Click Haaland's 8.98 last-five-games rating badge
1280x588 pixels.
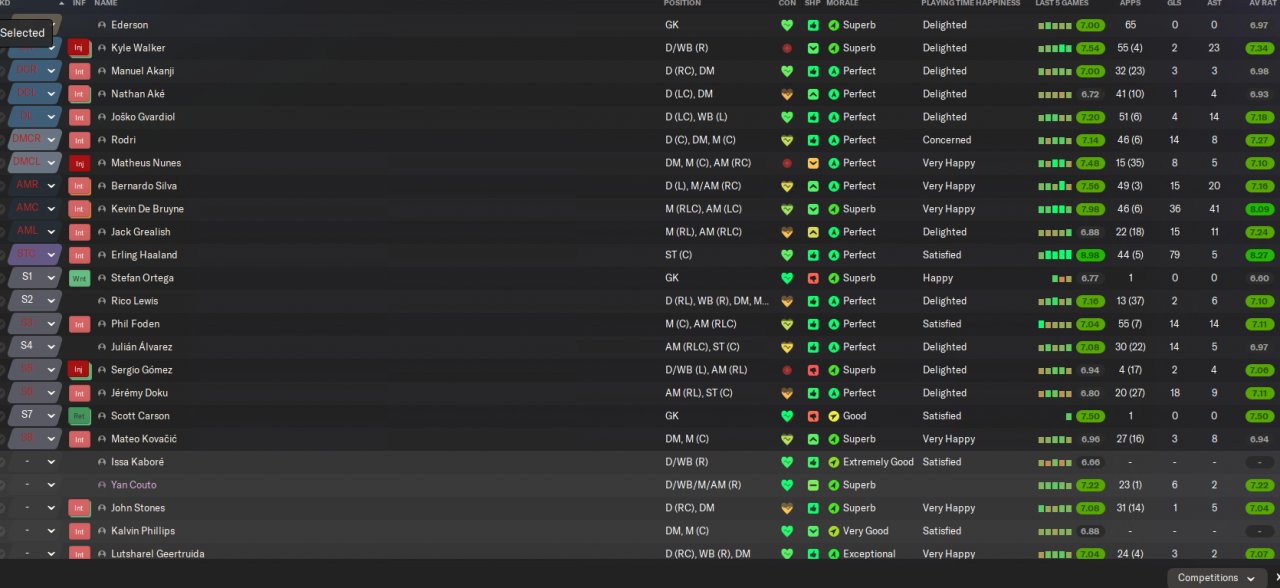point(1090,255)
